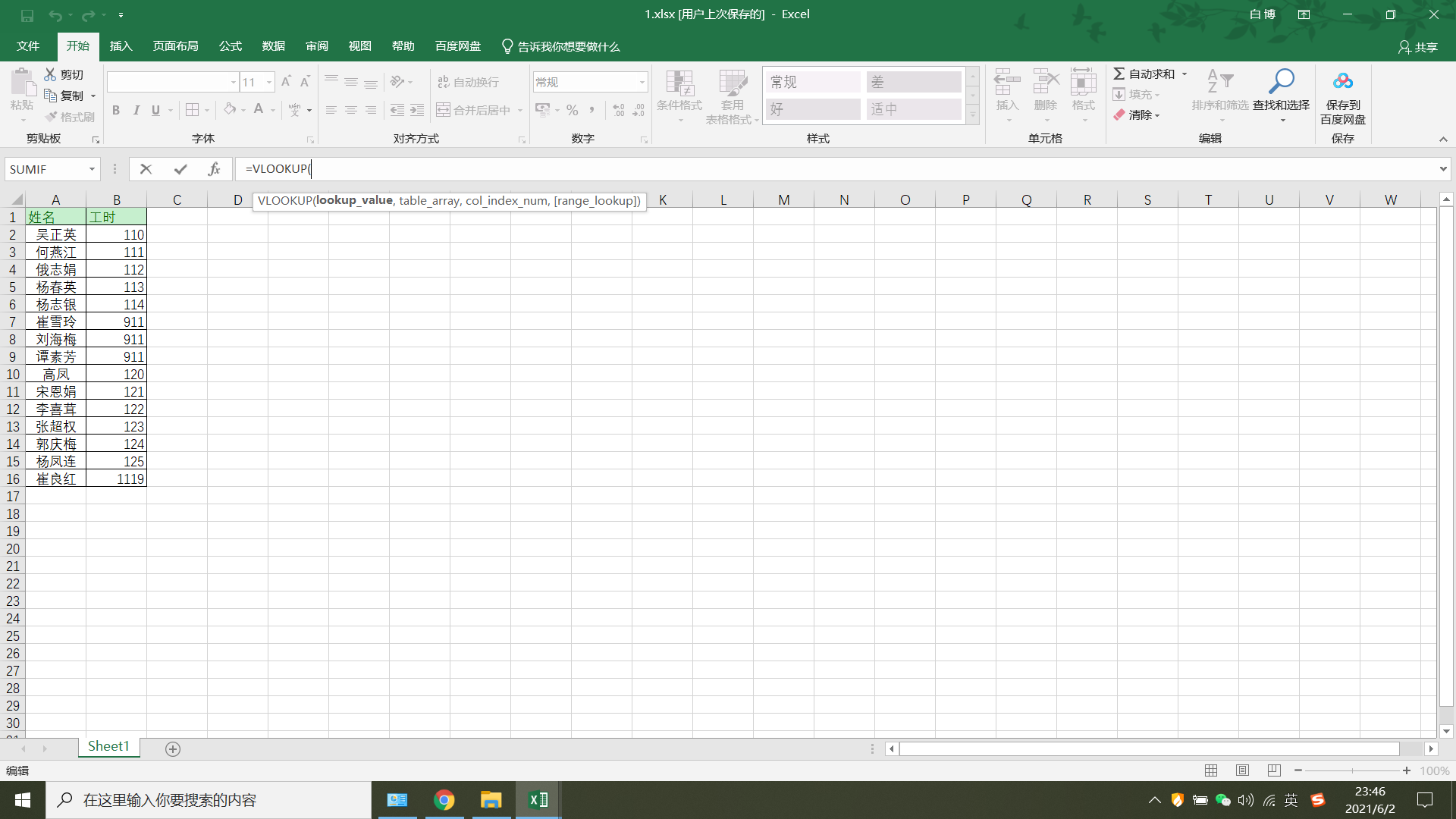Toggle 自动换行 (wrap text)
The height and width of the screenshot is (819, 1456).
[470, 81]
